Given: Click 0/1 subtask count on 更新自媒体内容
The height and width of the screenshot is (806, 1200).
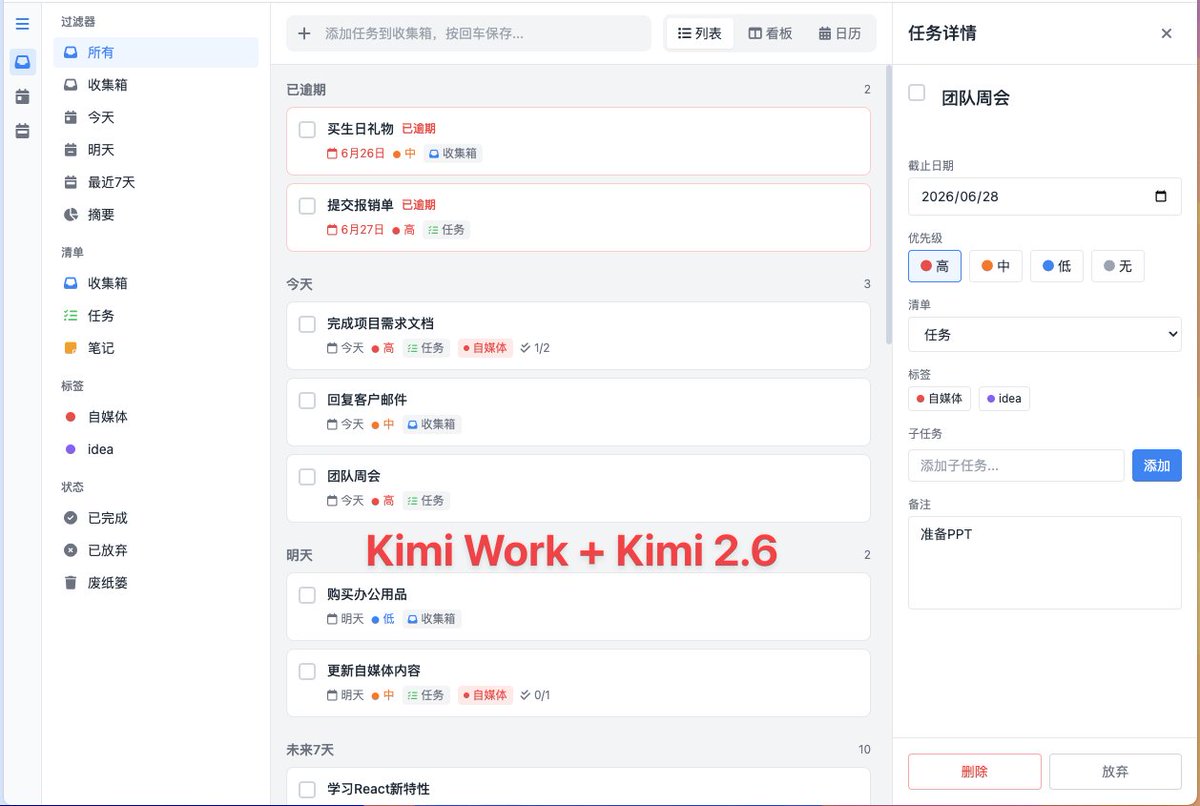Looking at the screenshot, I should pos(535,695).
